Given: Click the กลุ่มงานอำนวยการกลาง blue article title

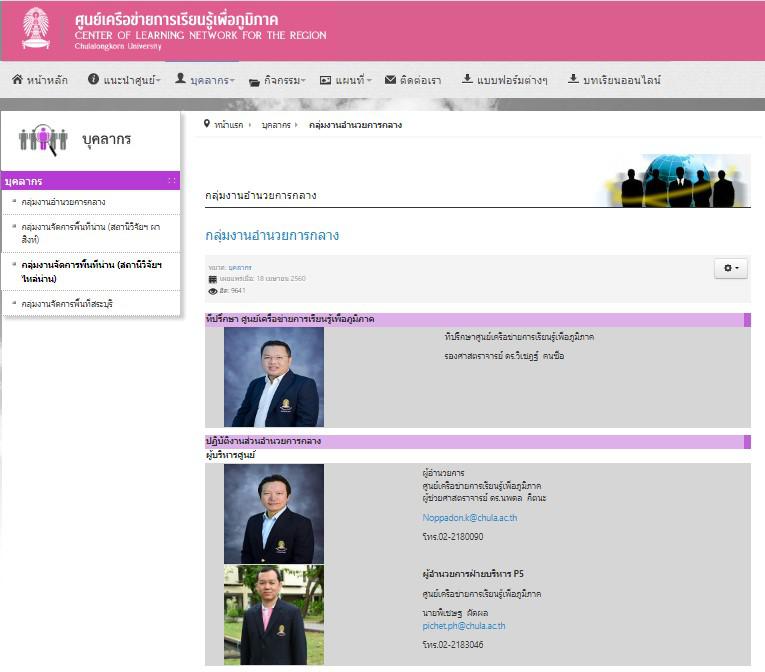Looking at the screenshot, I should pos(272,236).
